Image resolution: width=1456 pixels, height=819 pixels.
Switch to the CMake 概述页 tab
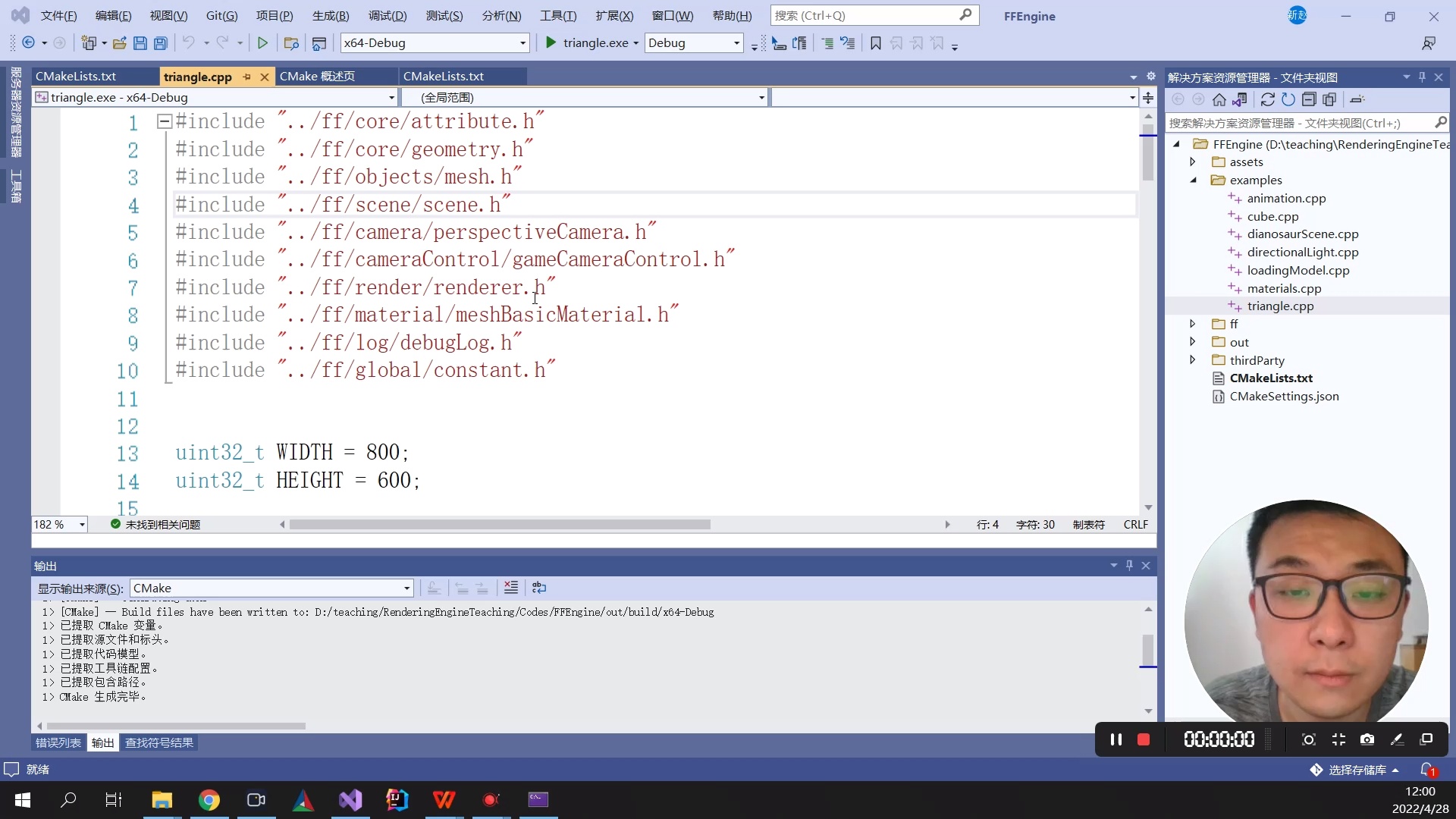pos(317,77)
